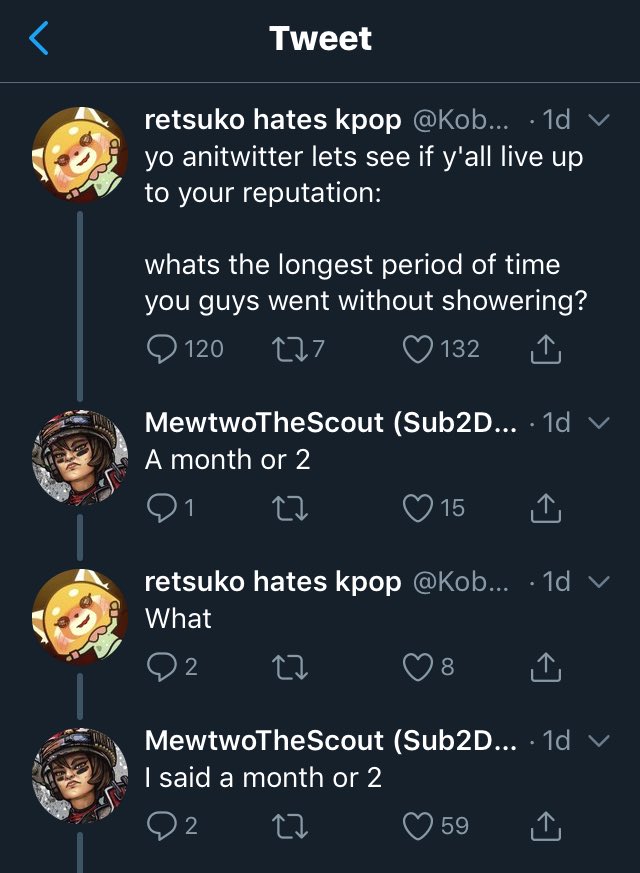Share the "I said a month or 2" tweet

point(542,826)
